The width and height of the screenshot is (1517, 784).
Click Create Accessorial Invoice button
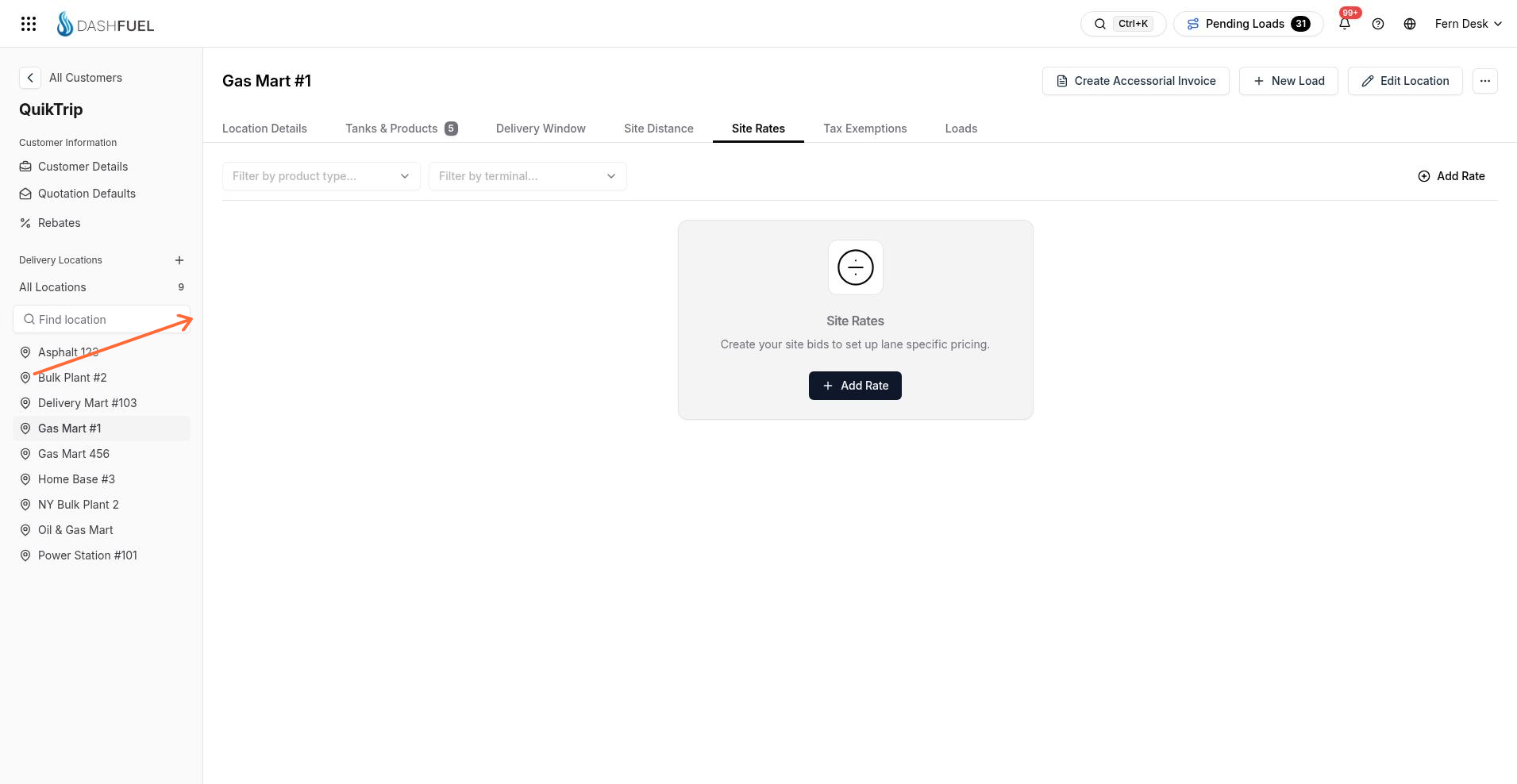tap(1135, 81)
